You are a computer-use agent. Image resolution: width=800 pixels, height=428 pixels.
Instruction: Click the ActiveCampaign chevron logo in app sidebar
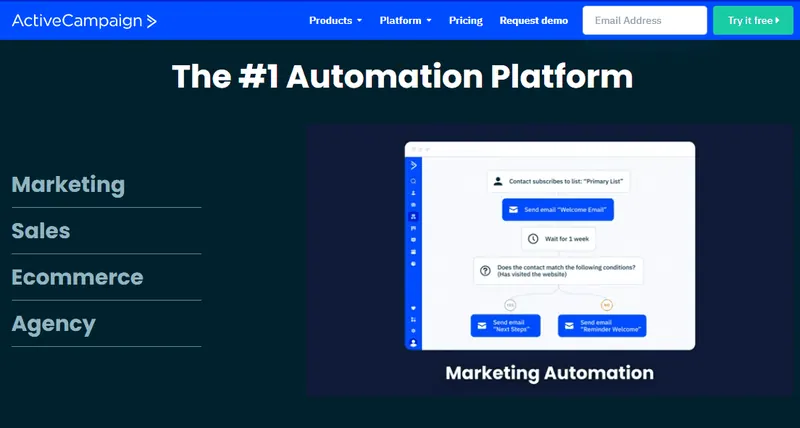[x=413, y=165]
